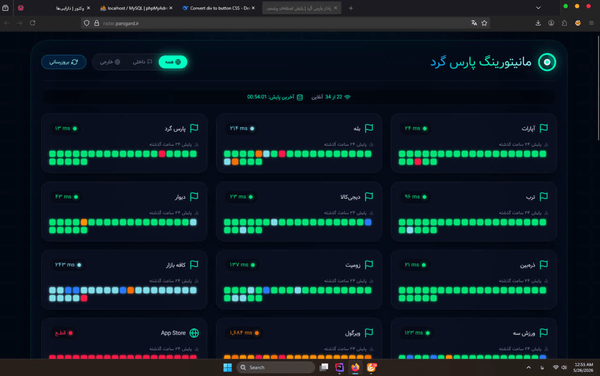Screen dimensions: 600x376
Task: Click the 1,684 ms latency badge on the ویرگول card
Action: click(x=244, y=333)
